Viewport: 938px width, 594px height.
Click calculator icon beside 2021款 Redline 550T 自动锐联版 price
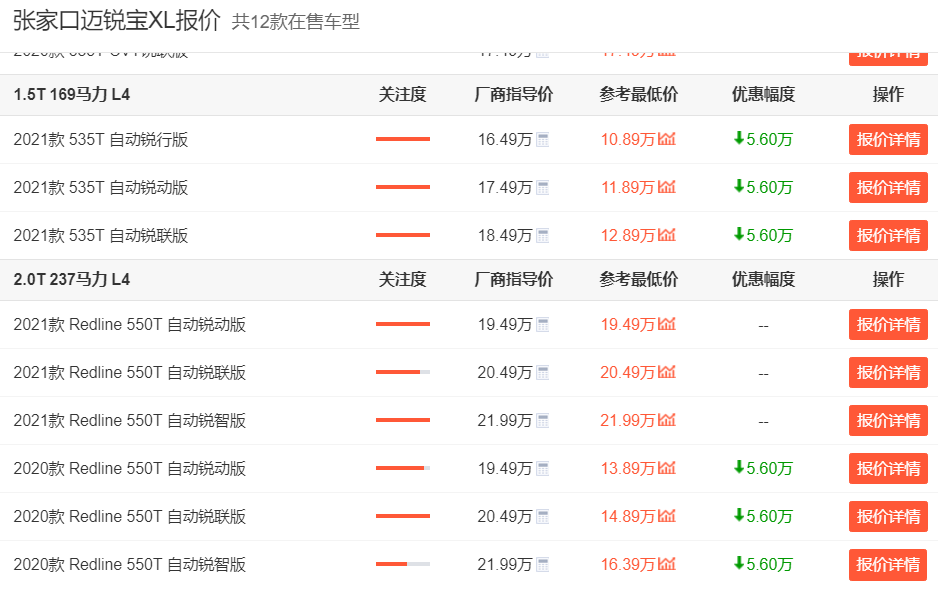click(543, 373)
